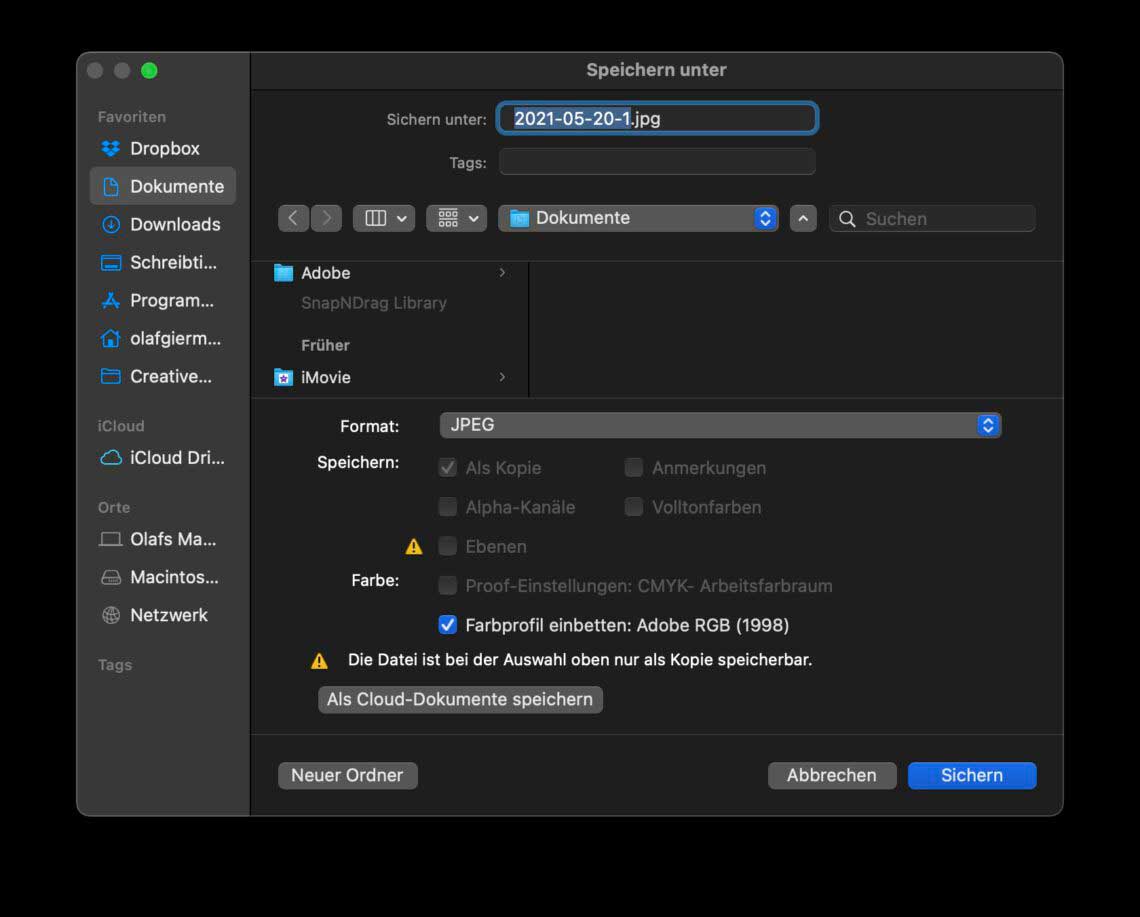Click the forward navigation arrow
The image size is (1140, 917).
326,218
